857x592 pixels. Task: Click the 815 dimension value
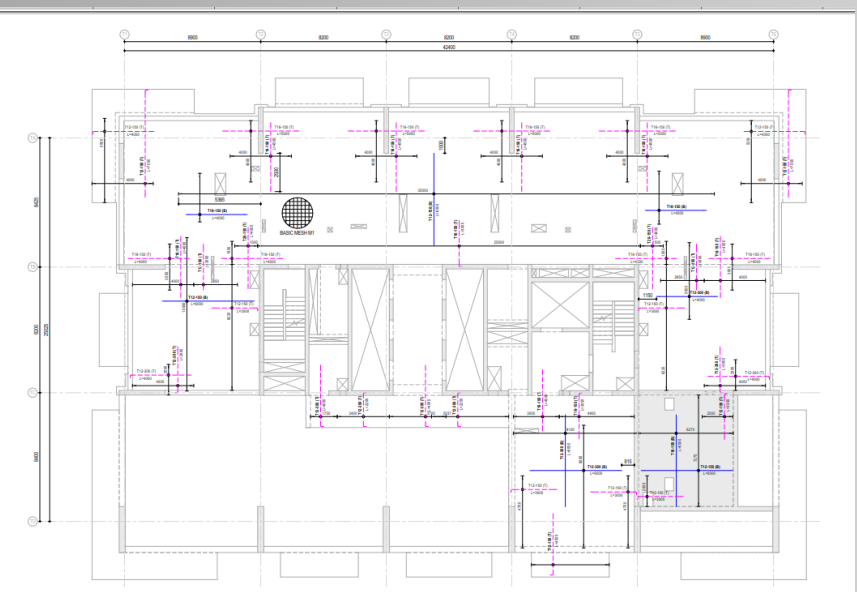tap(628, 462)
